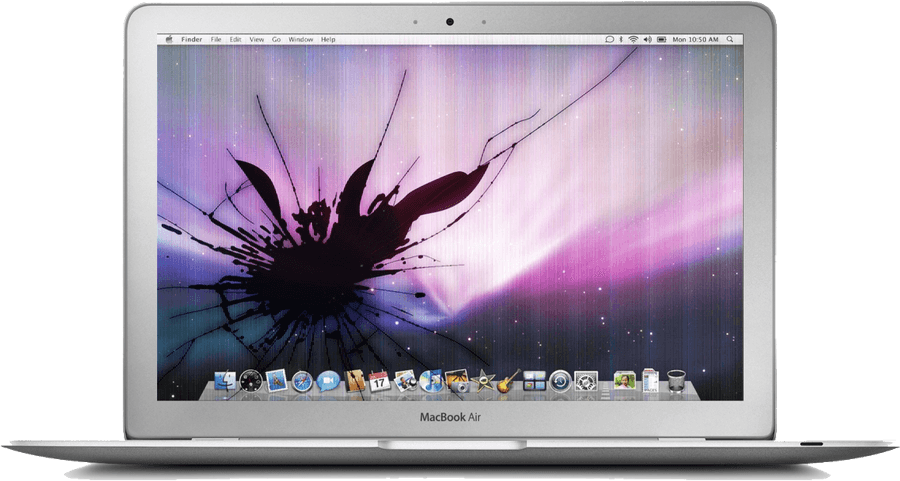The image size is (900, 481).
Task: Launch GarageBand guitar icon
Action: click(x=509, y=381)
